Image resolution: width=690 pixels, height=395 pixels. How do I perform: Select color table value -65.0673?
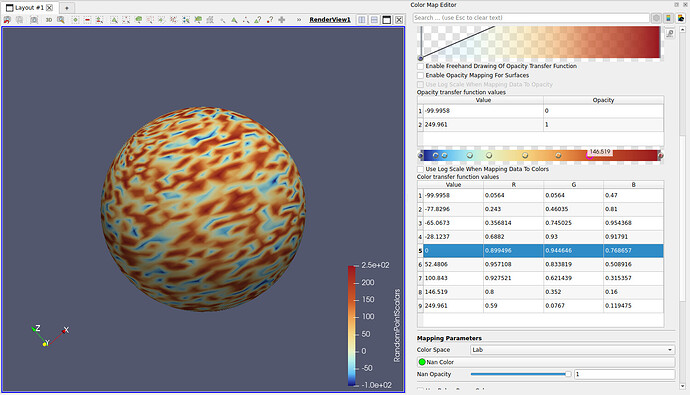(453, 223)
